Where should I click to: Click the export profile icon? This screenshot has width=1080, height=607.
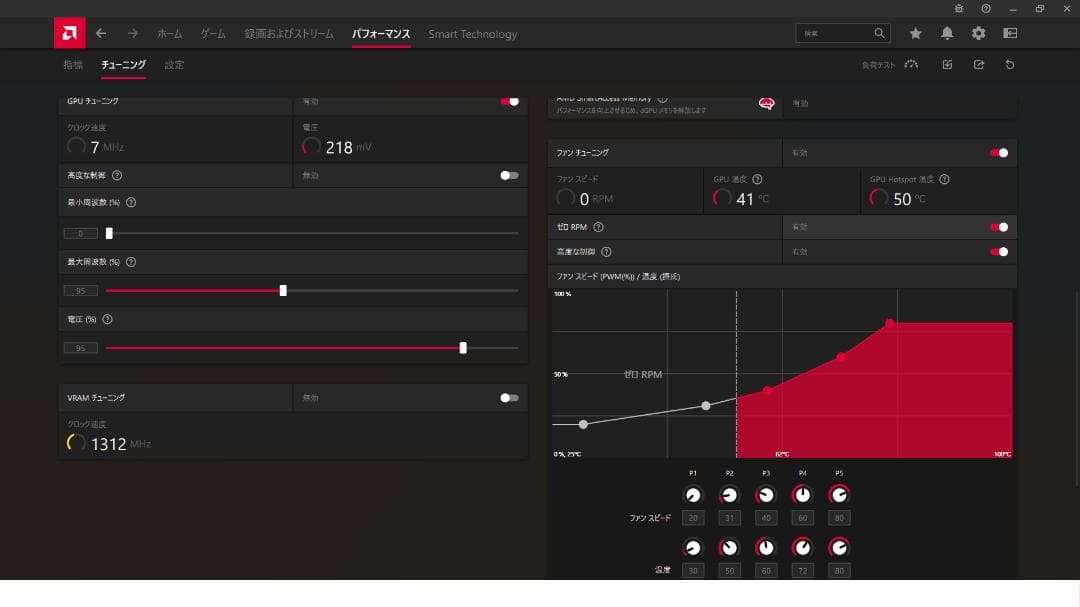[x=979, y=65]
